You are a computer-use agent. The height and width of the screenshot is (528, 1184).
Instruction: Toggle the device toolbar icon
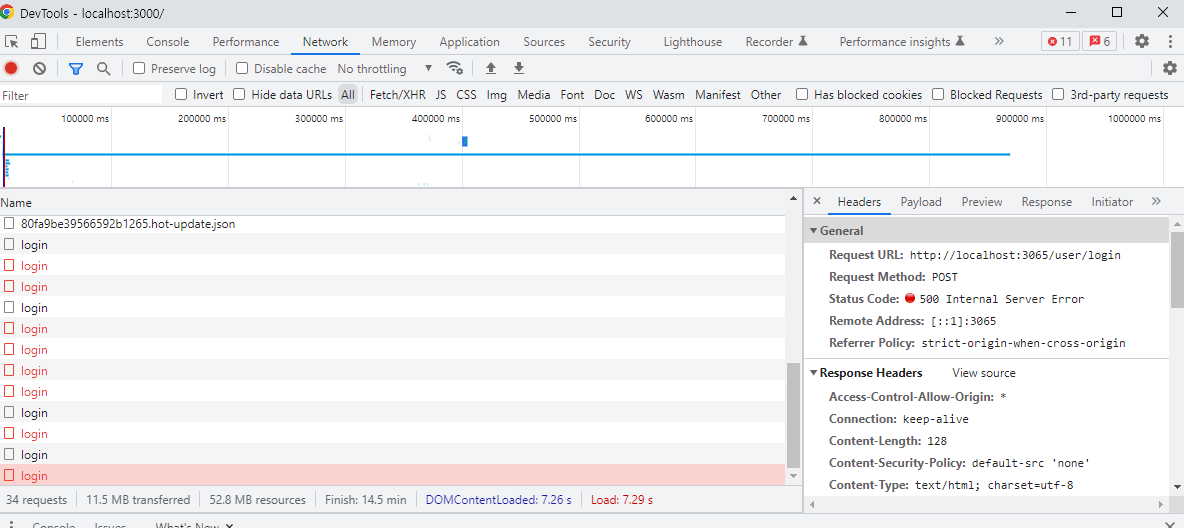[x=38, y=41]
